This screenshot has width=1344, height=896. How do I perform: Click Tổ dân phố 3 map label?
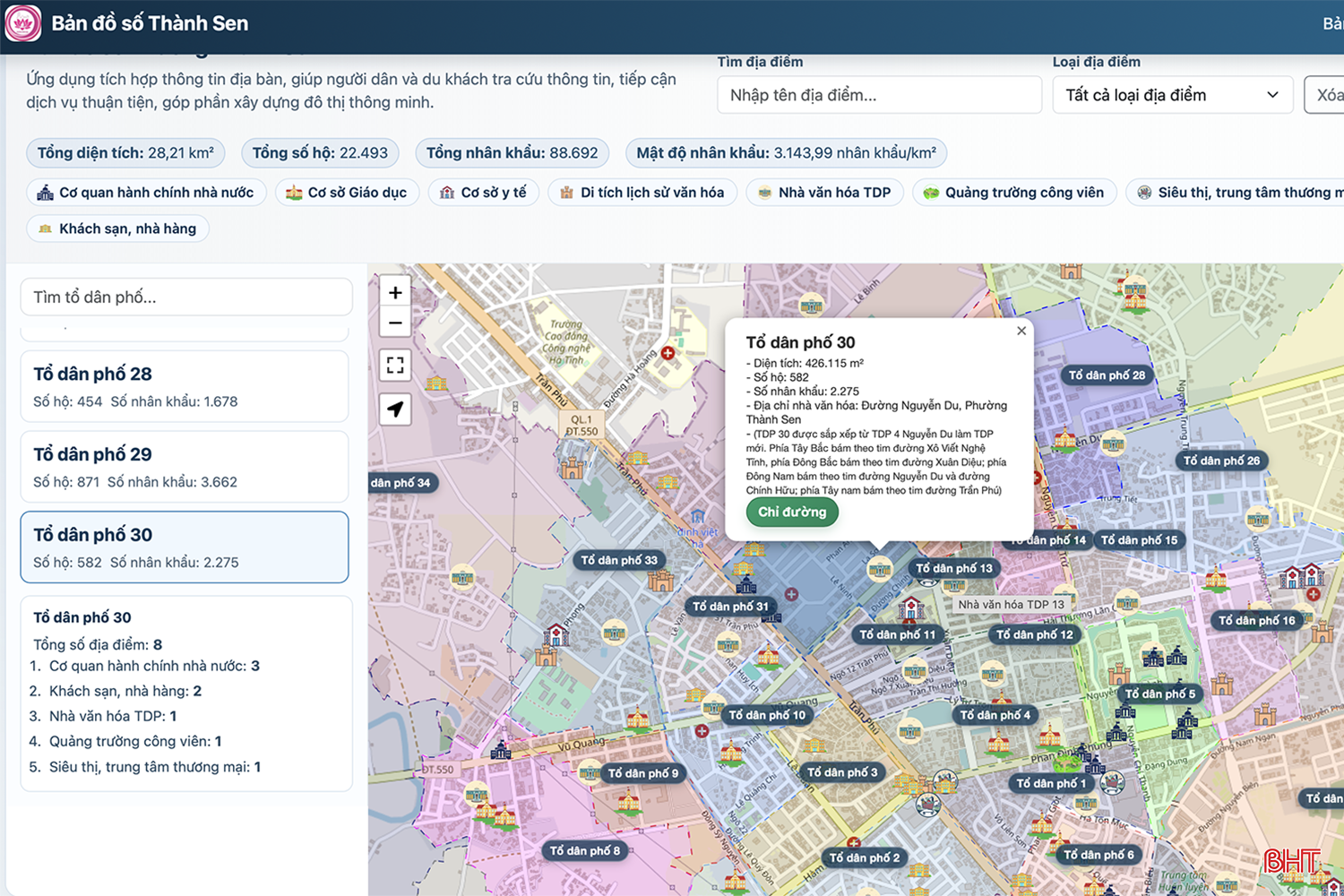(842, 772)
